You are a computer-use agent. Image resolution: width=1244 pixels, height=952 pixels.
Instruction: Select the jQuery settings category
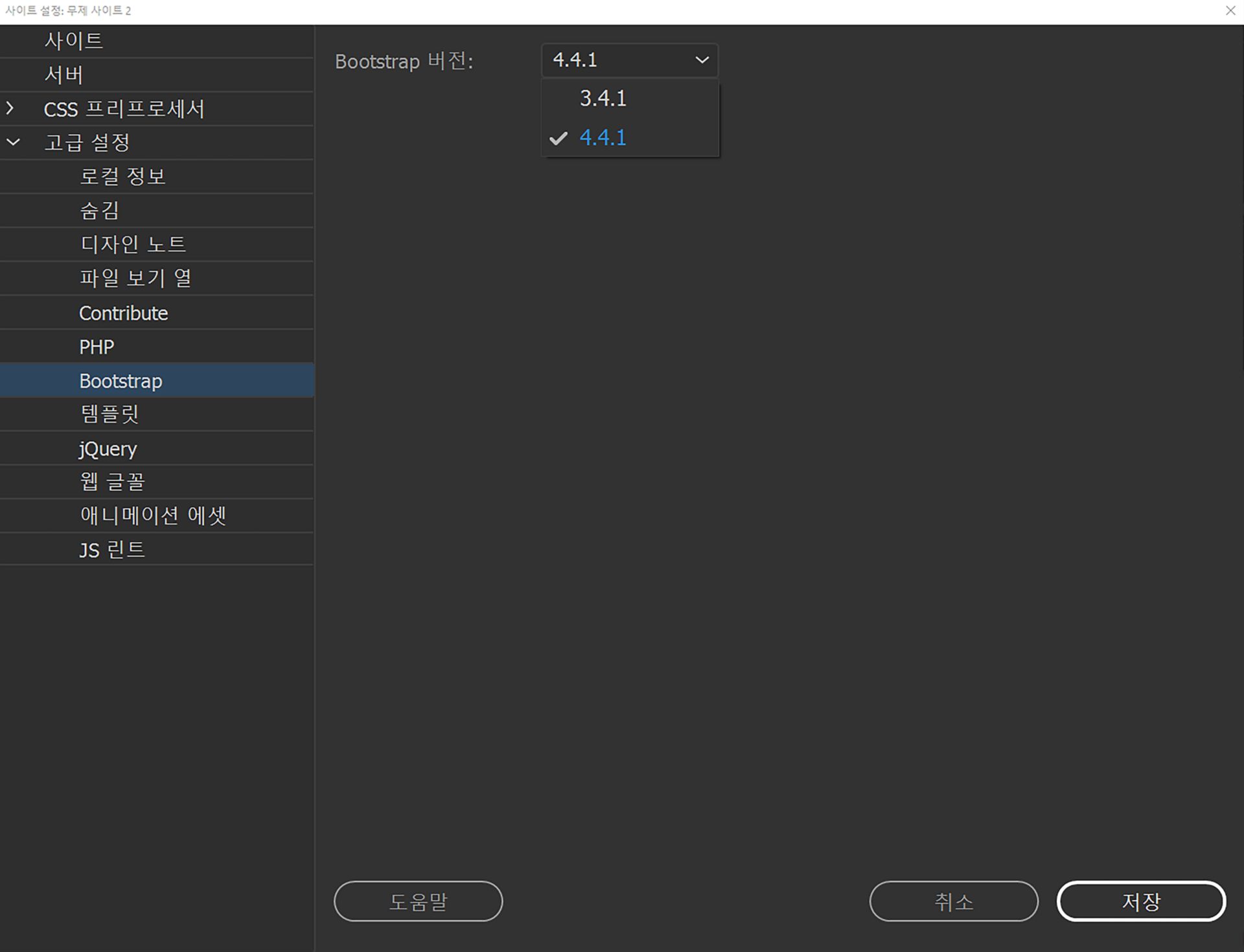click(108, 448)
